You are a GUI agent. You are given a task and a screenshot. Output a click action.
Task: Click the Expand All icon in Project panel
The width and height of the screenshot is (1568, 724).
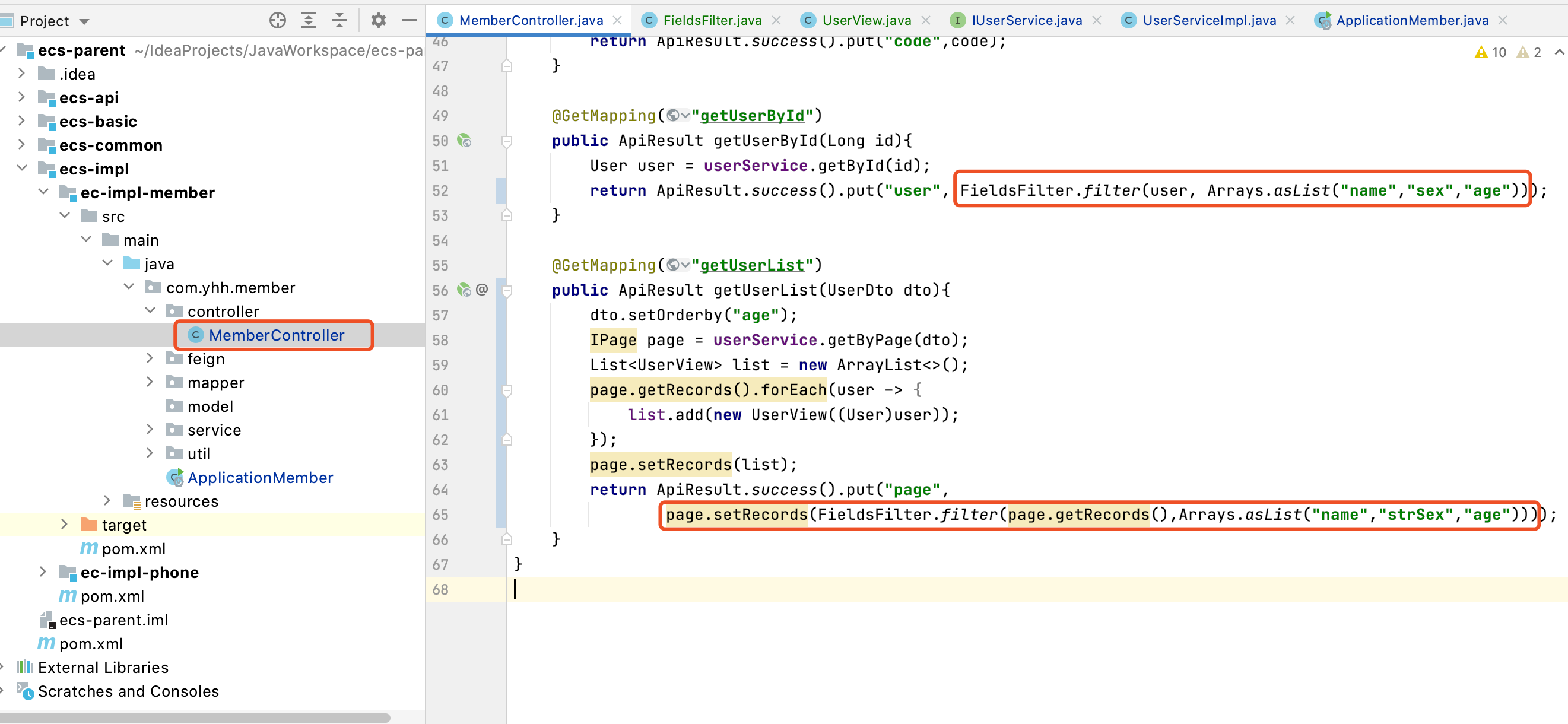tap(309, 21)
